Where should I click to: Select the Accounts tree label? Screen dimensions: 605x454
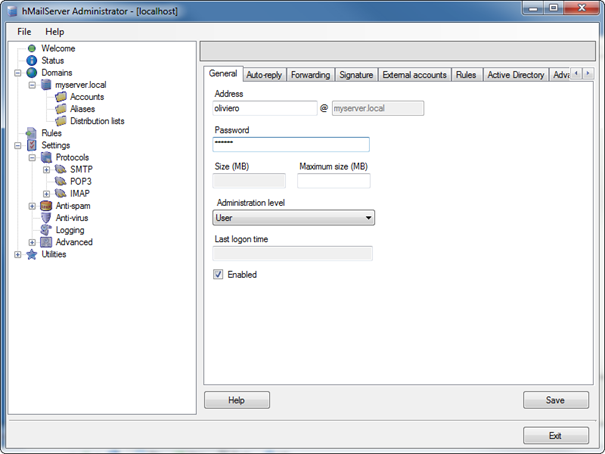[x=87, y=97]
